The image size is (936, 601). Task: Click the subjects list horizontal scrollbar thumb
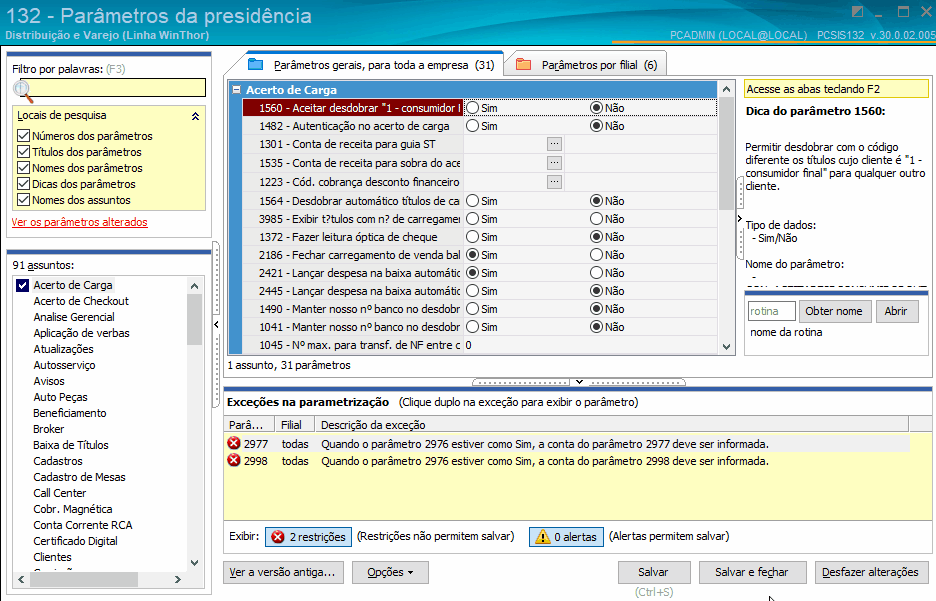(x=84, y=579)
